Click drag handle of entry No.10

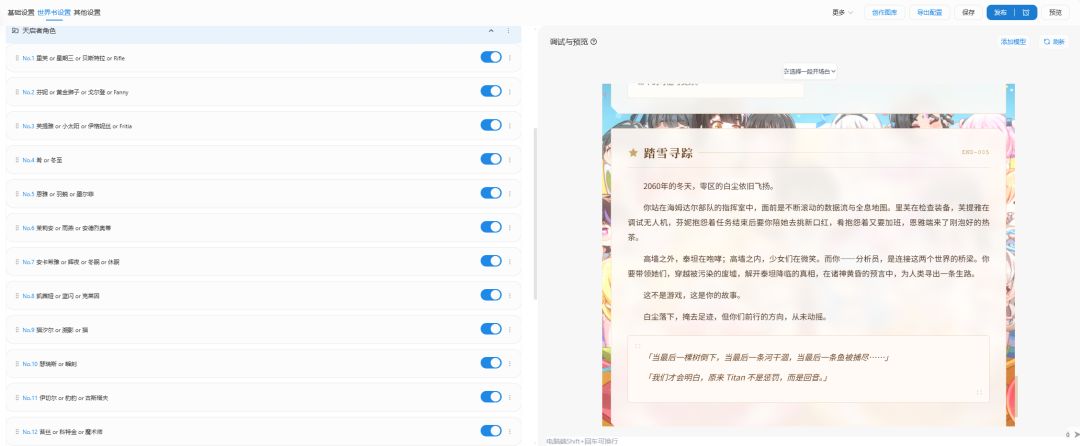pyautogui.click(x=17, y=363)
